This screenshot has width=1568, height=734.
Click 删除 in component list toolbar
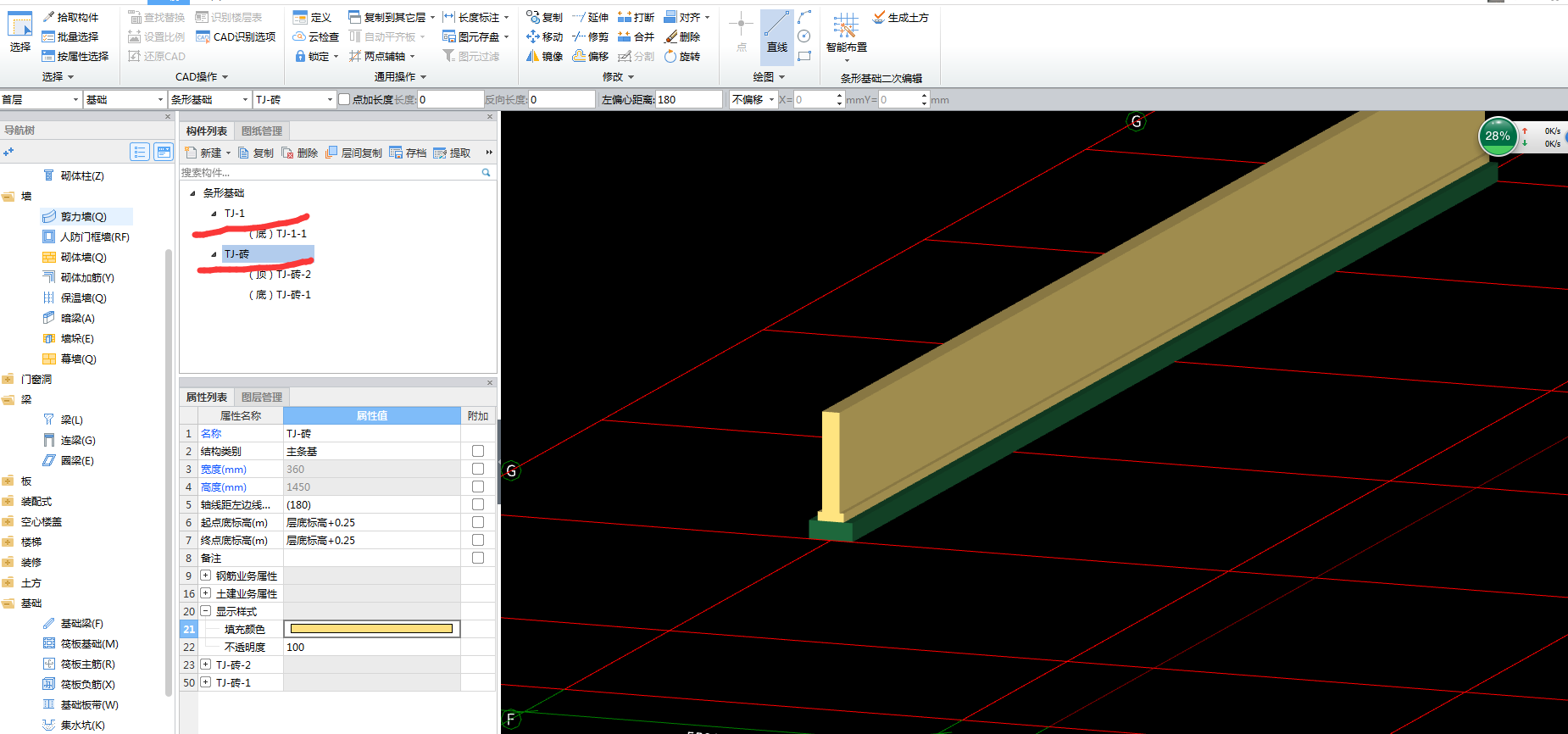coord(300,153)
